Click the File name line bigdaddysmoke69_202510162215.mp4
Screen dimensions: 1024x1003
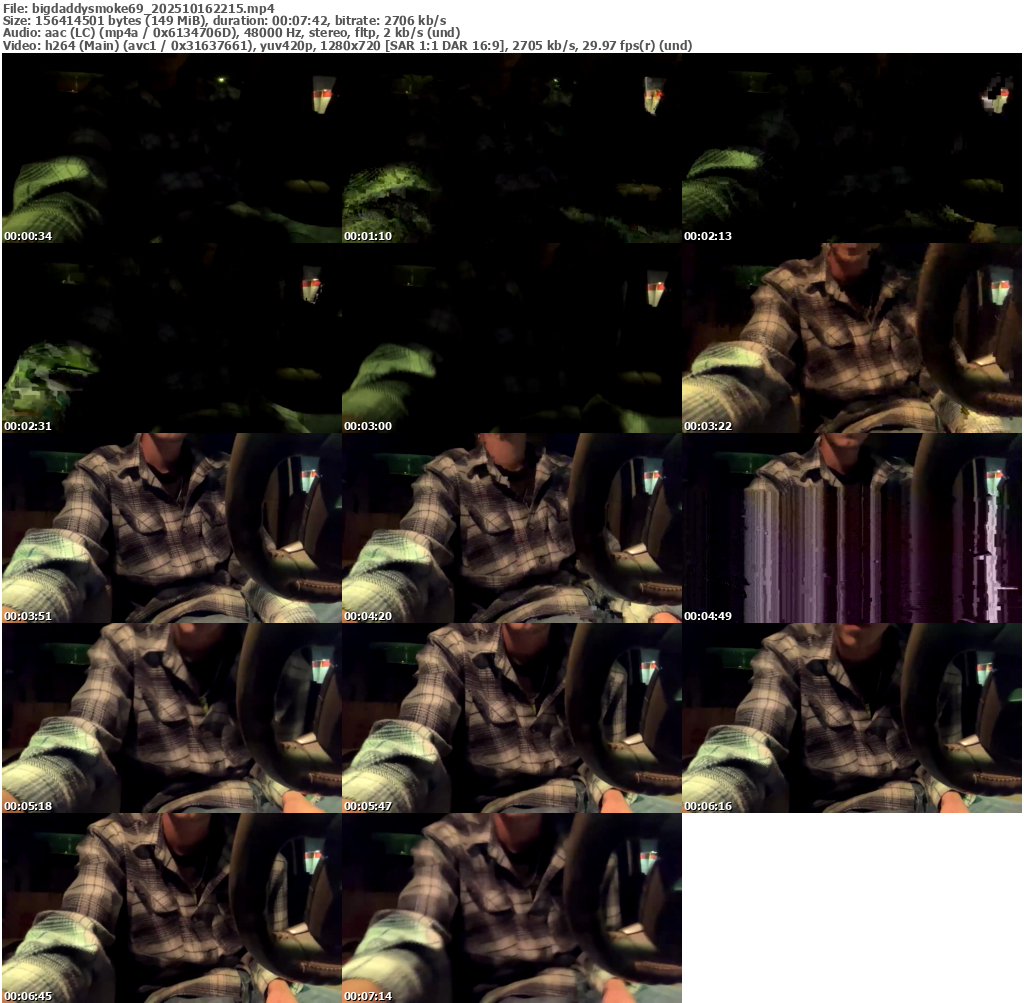(x=138, y=8)
